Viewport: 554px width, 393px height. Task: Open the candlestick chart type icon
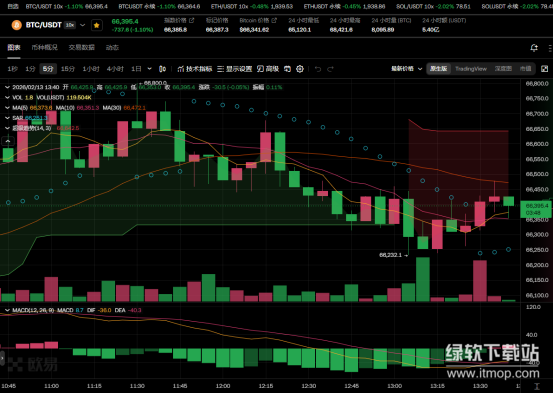162,69
